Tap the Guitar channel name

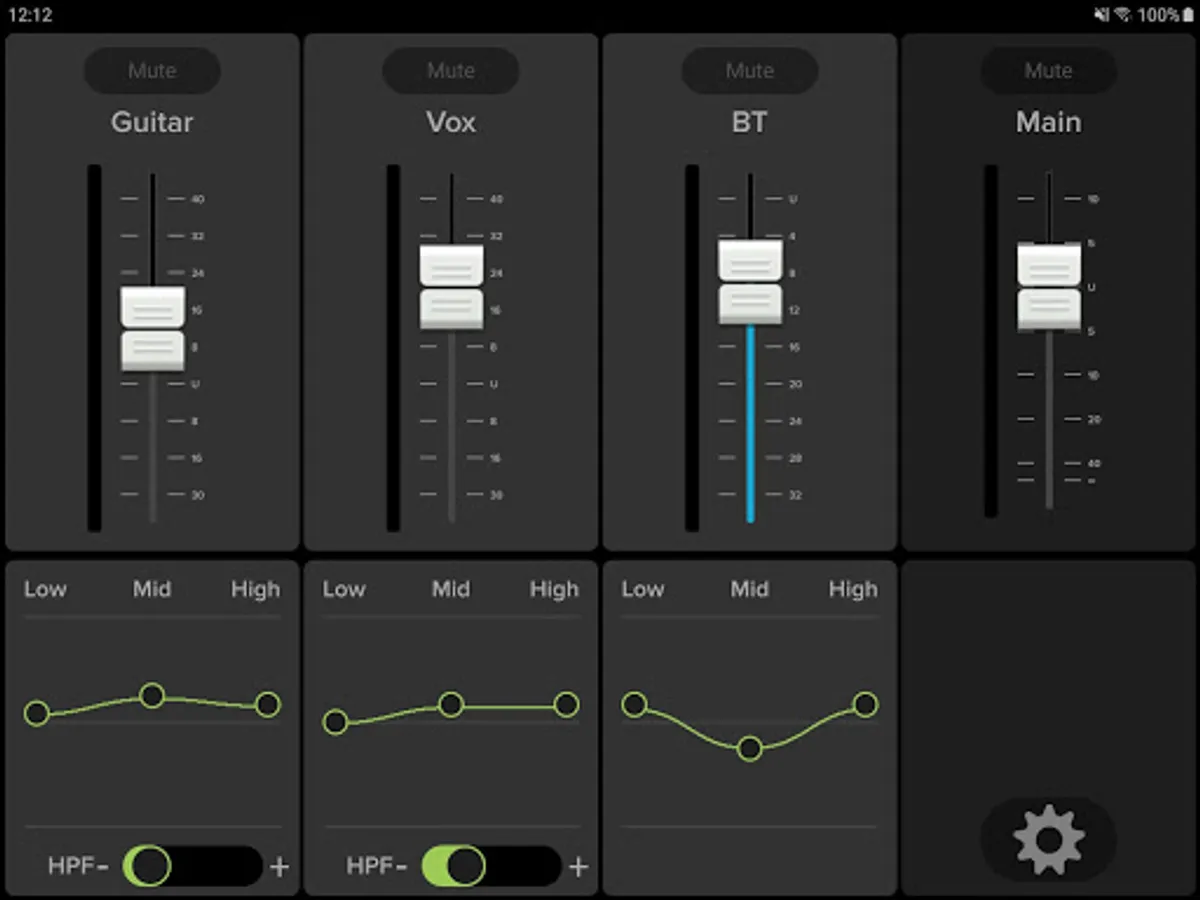[152, 123]
